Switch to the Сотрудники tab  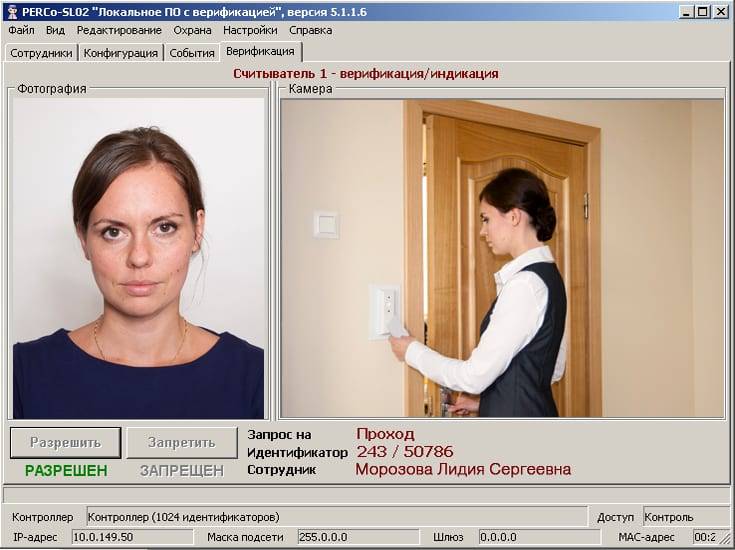(41, 53)
